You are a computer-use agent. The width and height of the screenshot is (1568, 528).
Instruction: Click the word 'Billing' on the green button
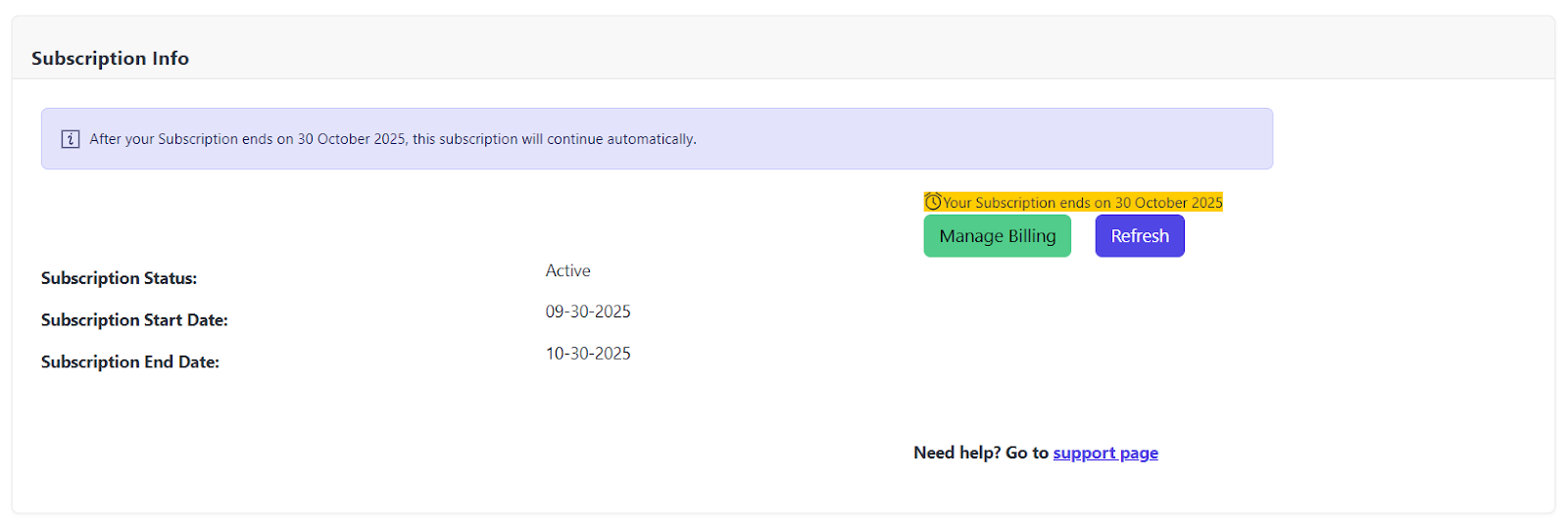1032,236
